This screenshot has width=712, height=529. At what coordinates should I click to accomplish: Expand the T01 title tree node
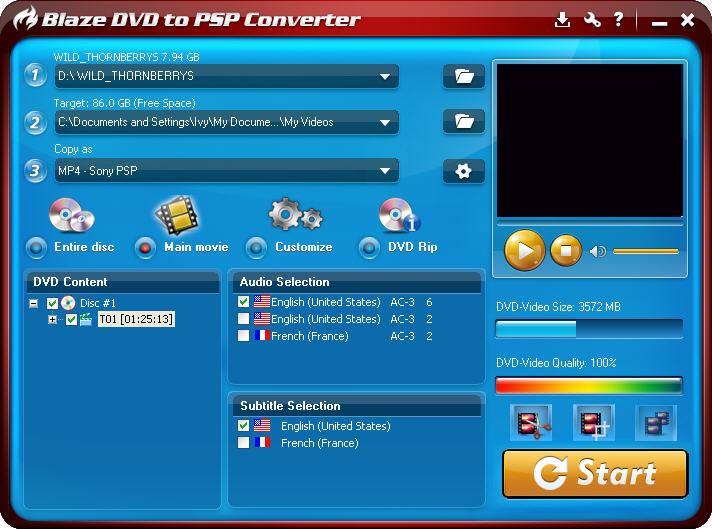53,320
